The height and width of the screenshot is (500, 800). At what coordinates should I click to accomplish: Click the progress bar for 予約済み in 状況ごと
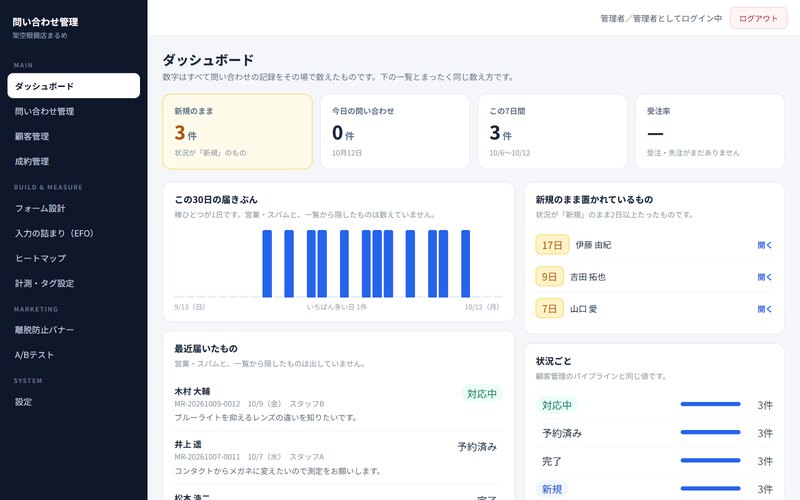coord(710,432)
